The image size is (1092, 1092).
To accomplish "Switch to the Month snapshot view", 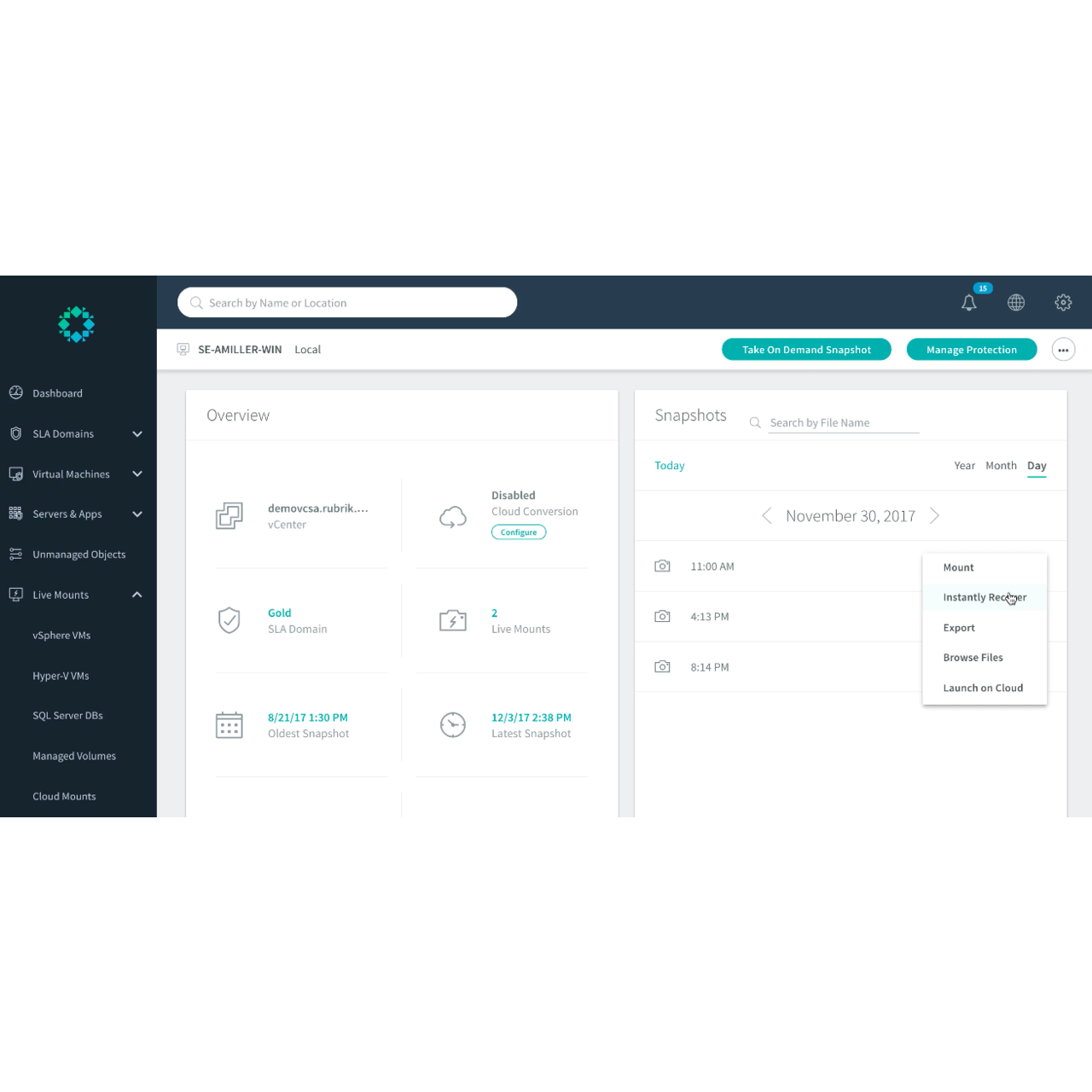I will (1001, 465).
